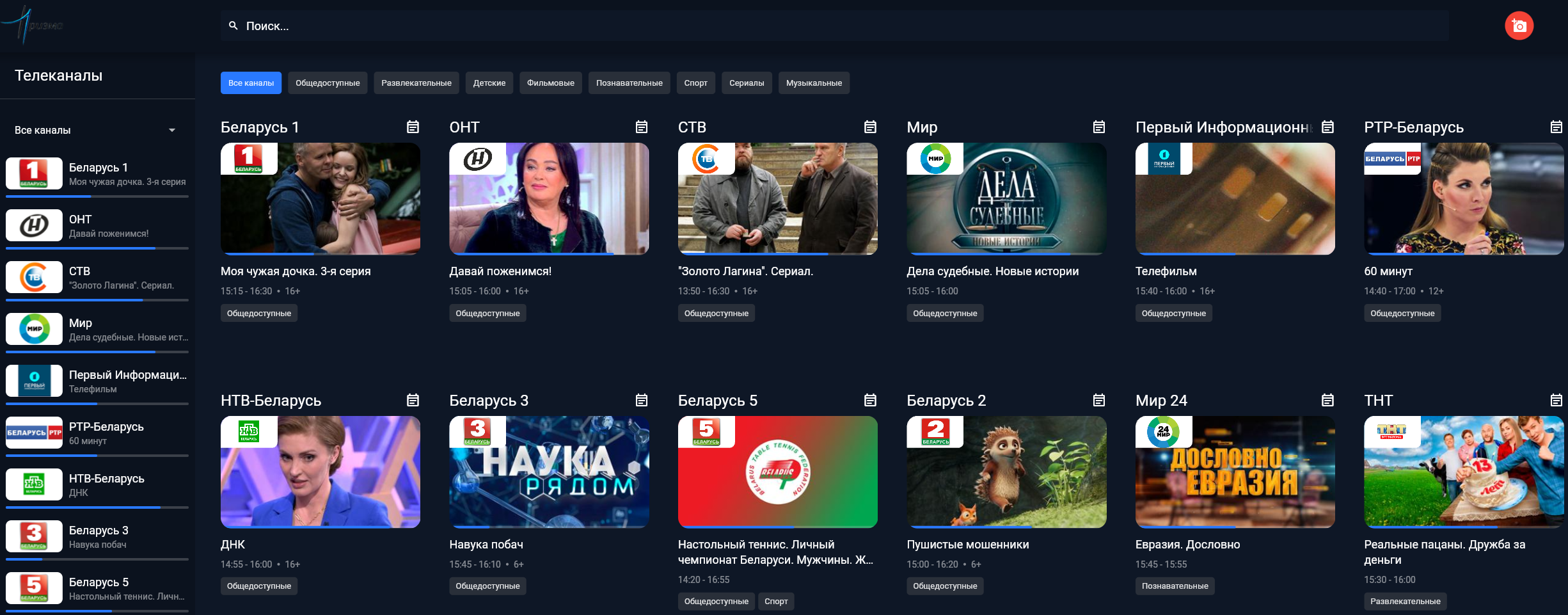Viewport: 1568px width, 615px height.
Task: Click the Спорт tag under Настольный теннис
Action: [x=776, y=601]
